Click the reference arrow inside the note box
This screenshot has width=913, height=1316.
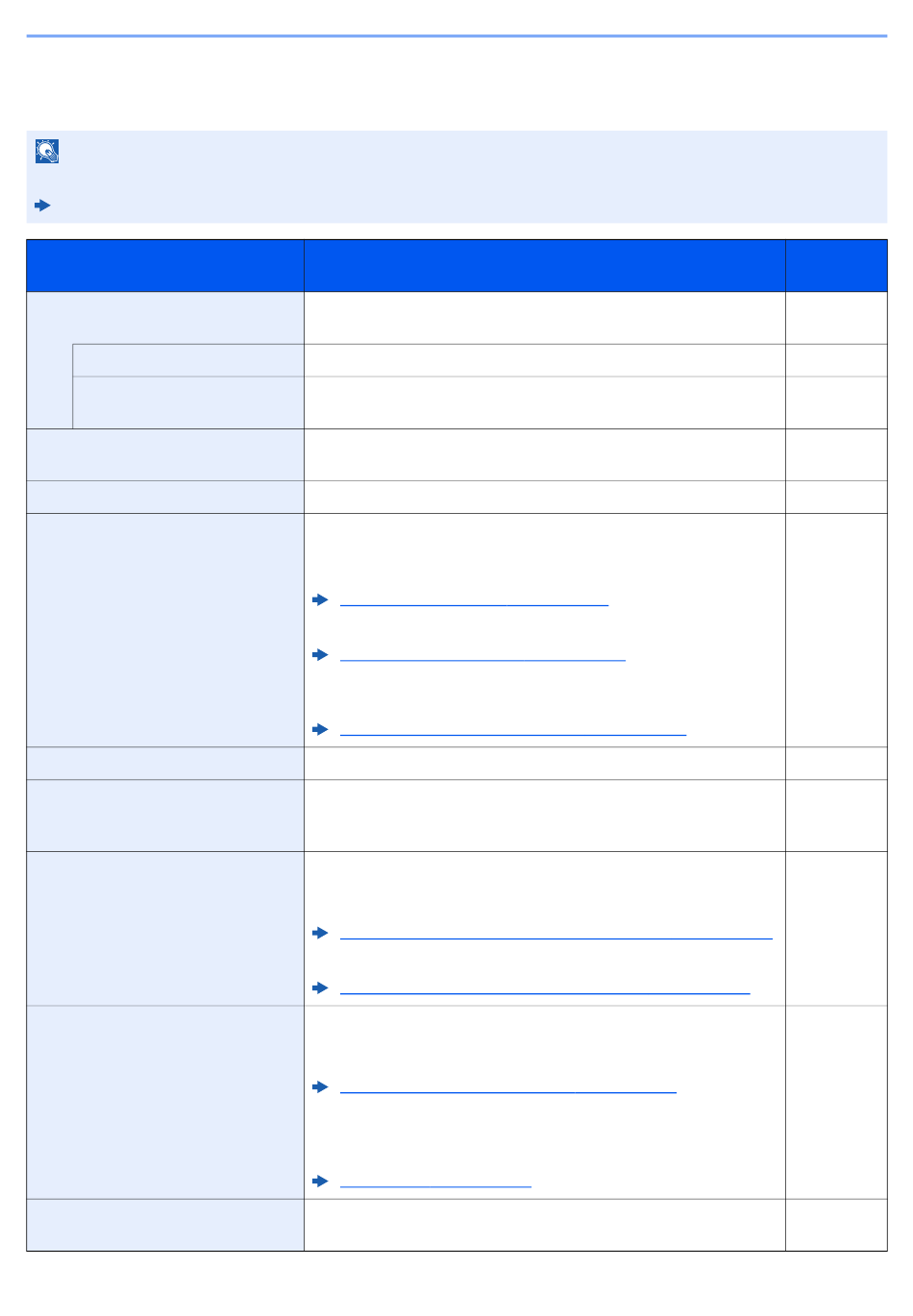click(42, 206)
